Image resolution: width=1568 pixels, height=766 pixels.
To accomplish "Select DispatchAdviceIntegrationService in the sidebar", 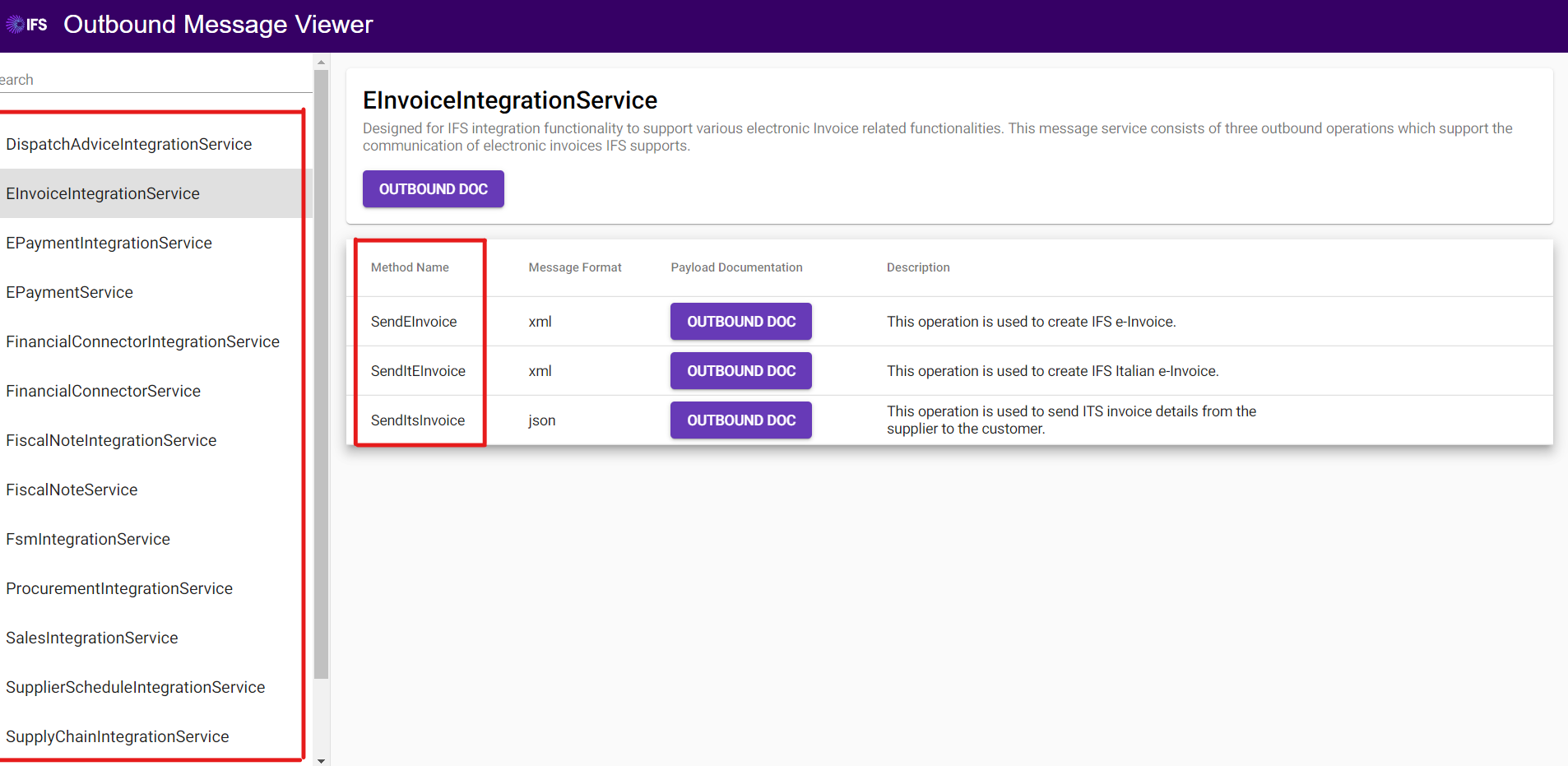I will coord(129,145).
